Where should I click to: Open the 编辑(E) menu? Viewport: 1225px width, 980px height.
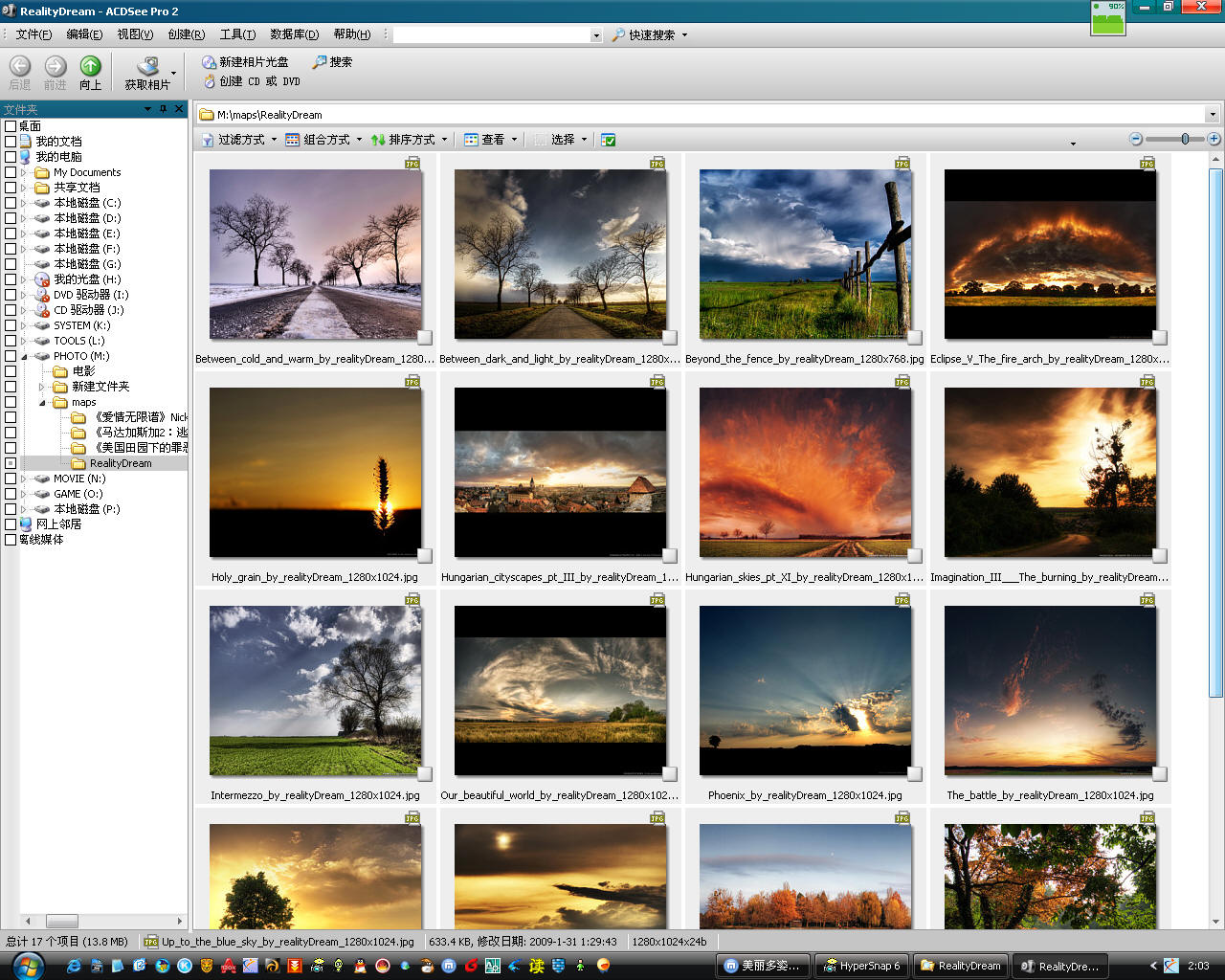pyautogui.click(x=84, y=34)
